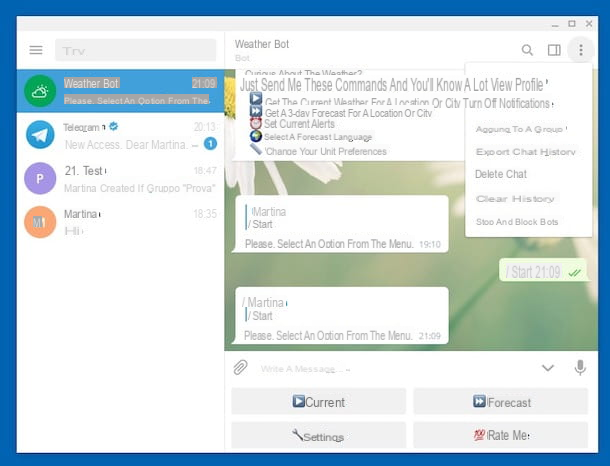Minimize the Telegram window
This screenshot has height=466, width=610.
tap(555, 25)
